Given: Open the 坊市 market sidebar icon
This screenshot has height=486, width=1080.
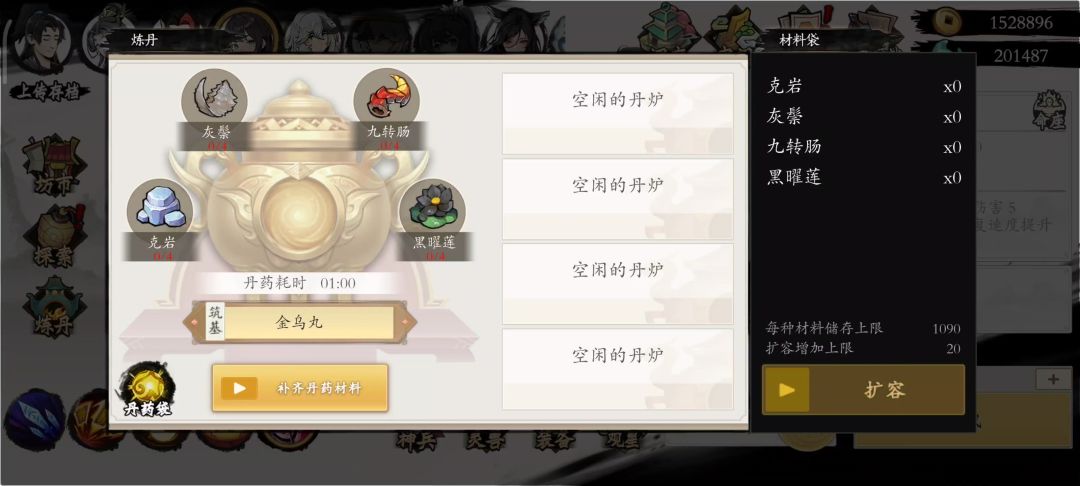Looking at the screenshot, I should [54, 165].
